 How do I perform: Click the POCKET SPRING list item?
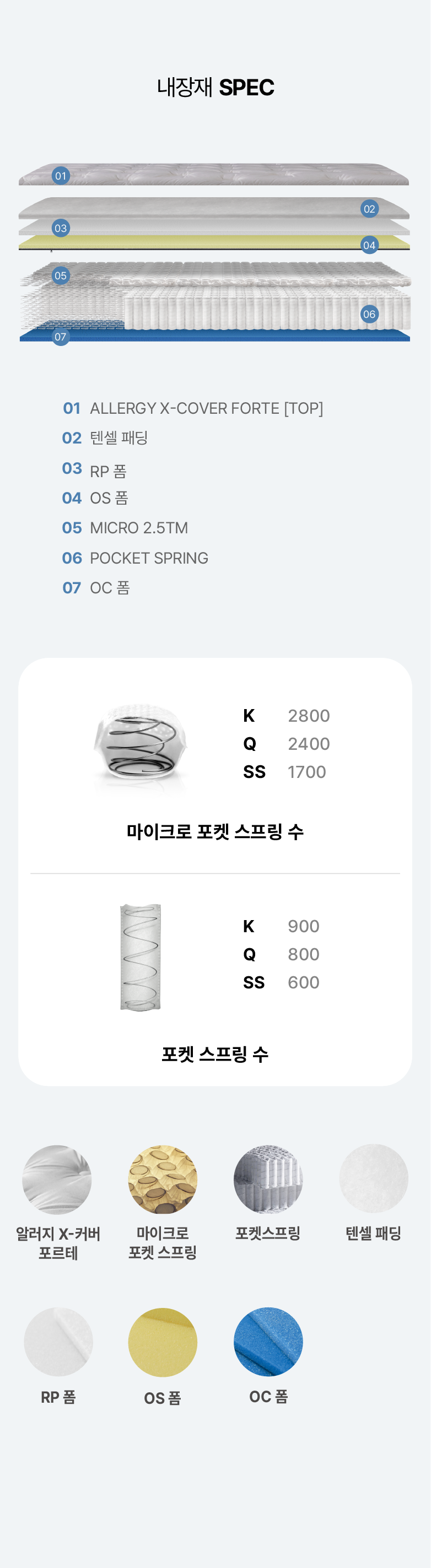click(x=149, y=558)
